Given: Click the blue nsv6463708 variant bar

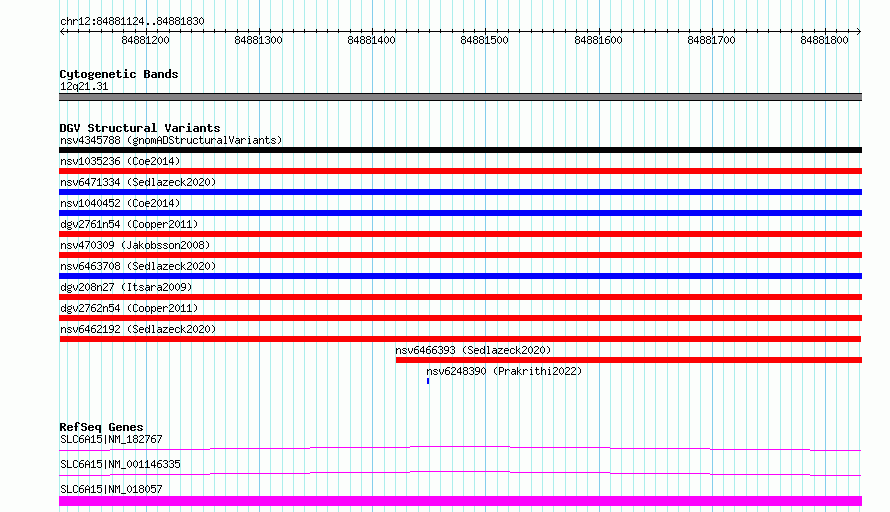Looking at the screenshot, I should click(460, 276).
